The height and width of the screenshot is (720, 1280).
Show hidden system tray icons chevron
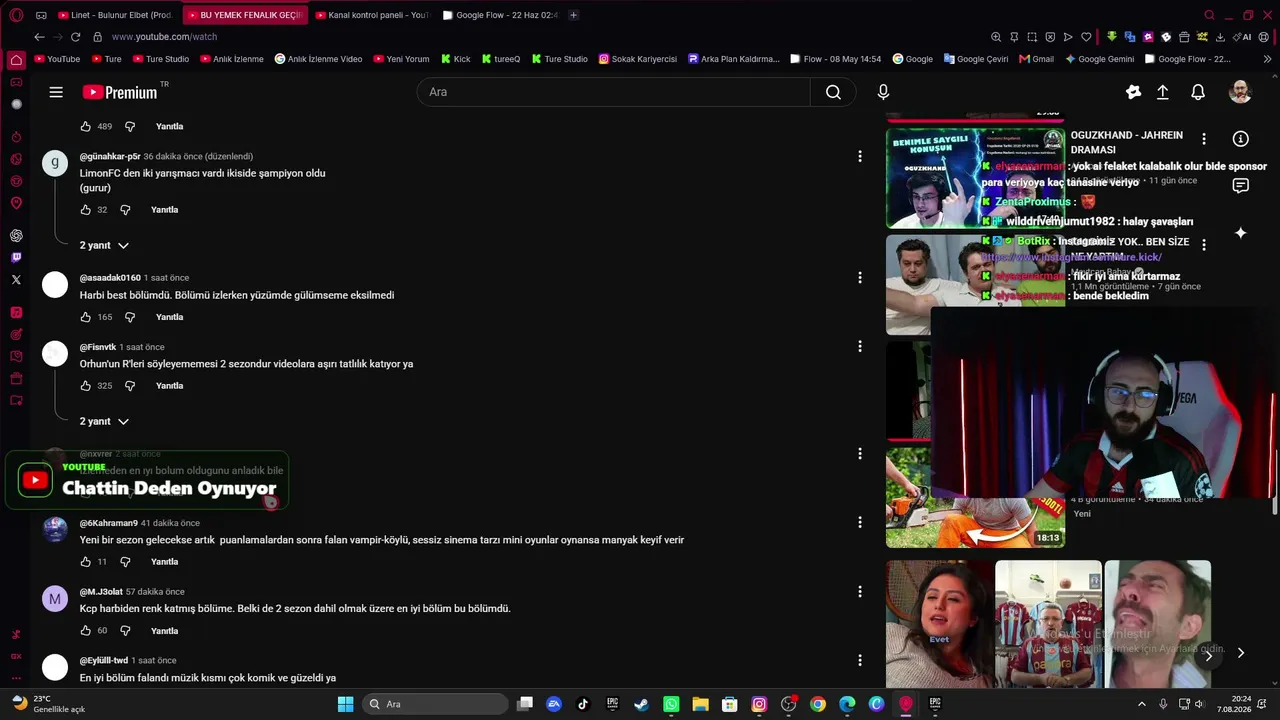coord(1141,704)
